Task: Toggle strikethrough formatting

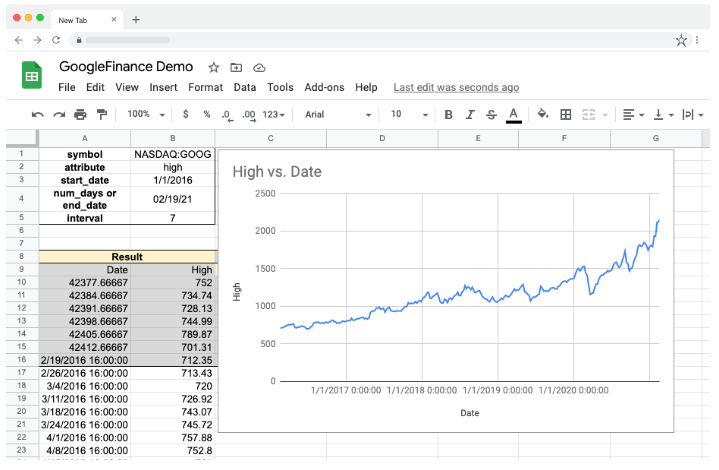Action: point(491,115)
